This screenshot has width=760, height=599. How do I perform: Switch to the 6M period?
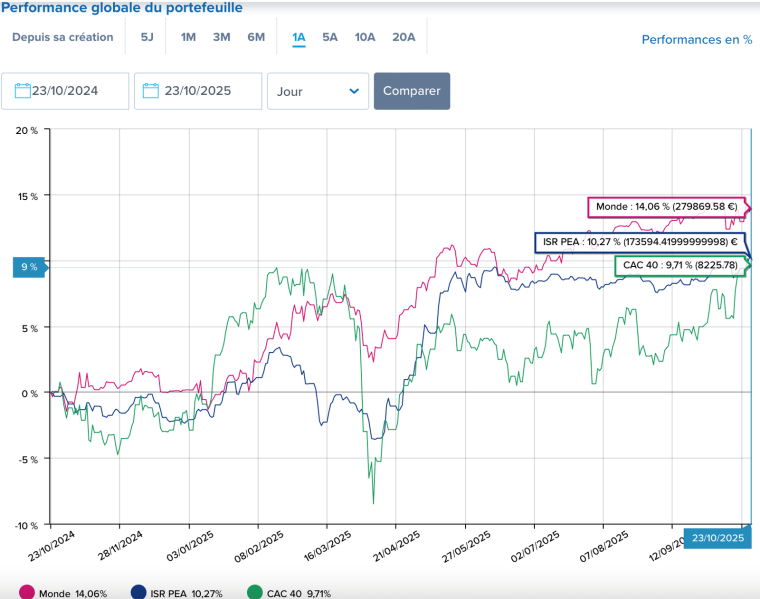click(256, 38)
